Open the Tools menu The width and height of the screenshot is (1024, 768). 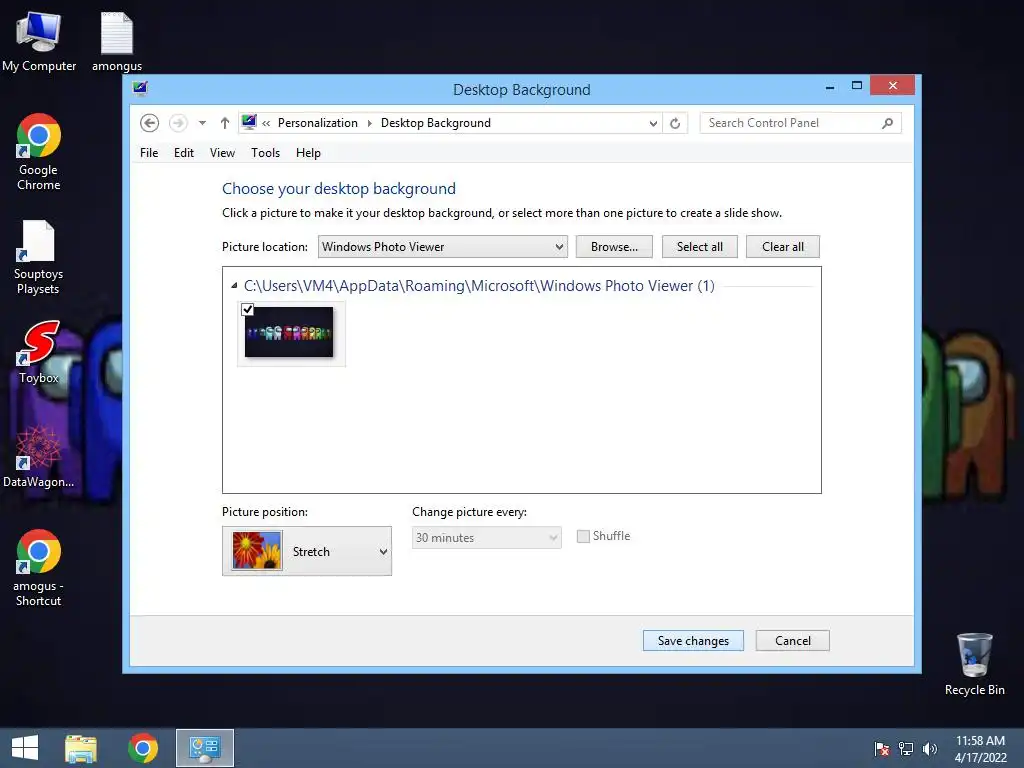(265, 153)
